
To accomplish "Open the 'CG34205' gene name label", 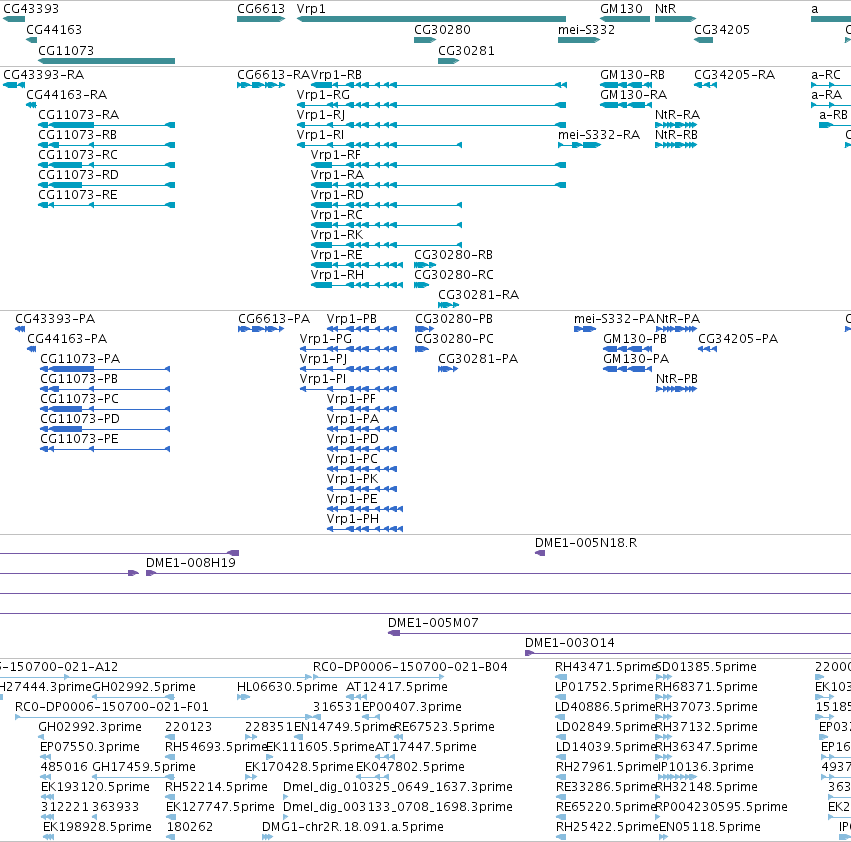I will tap(722, 30).
